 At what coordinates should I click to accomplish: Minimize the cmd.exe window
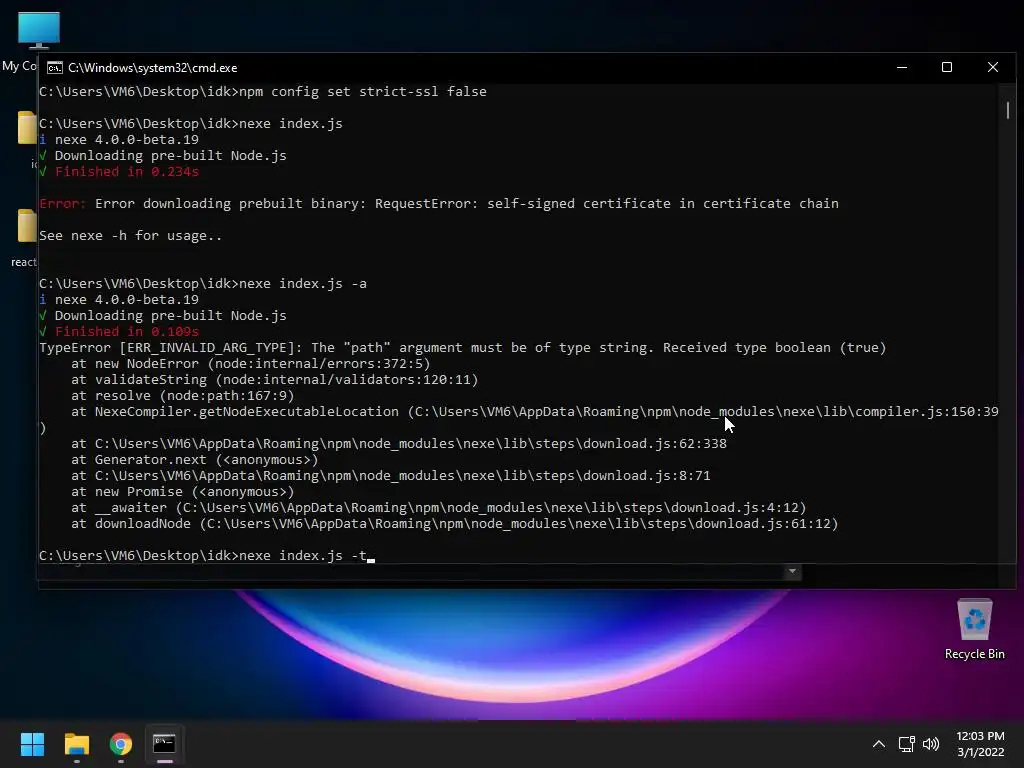[x=902, y=67]
